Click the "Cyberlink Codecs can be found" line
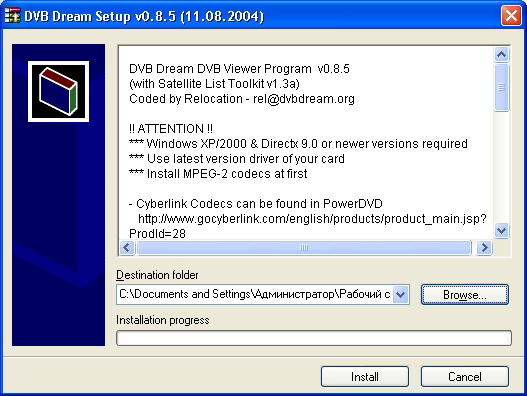 [256, 204]
